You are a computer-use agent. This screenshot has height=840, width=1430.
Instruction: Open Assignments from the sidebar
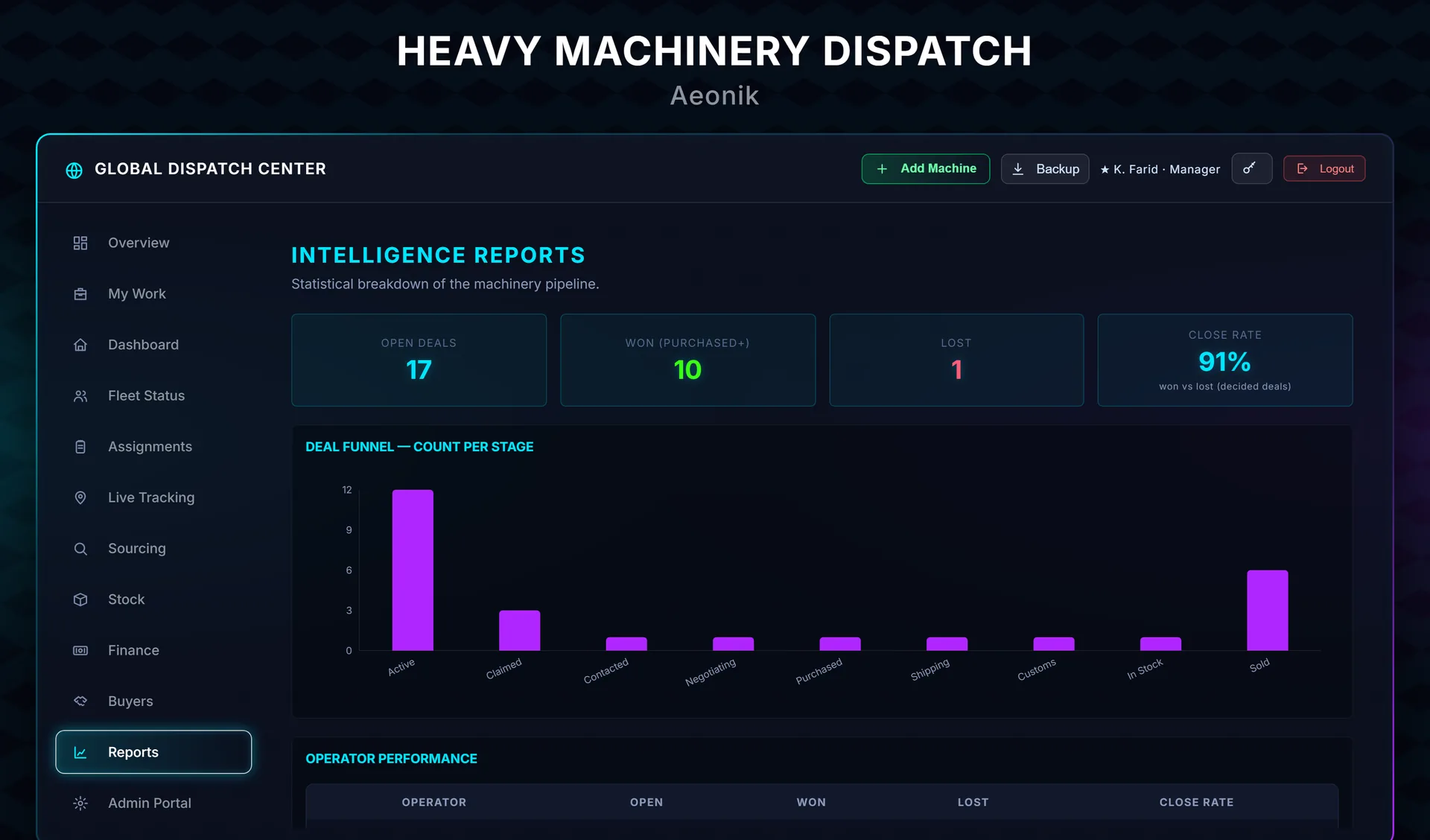pos(153,447)
